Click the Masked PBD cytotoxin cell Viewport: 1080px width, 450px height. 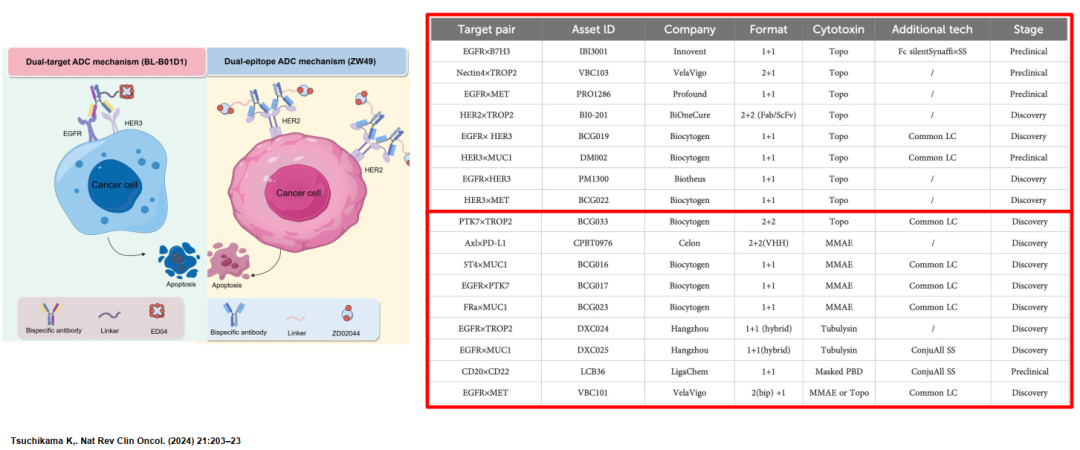[x=838, y=371]
